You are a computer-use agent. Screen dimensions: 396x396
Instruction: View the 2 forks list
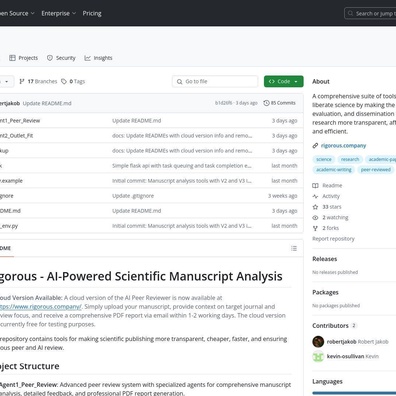(x=330, y=228)
